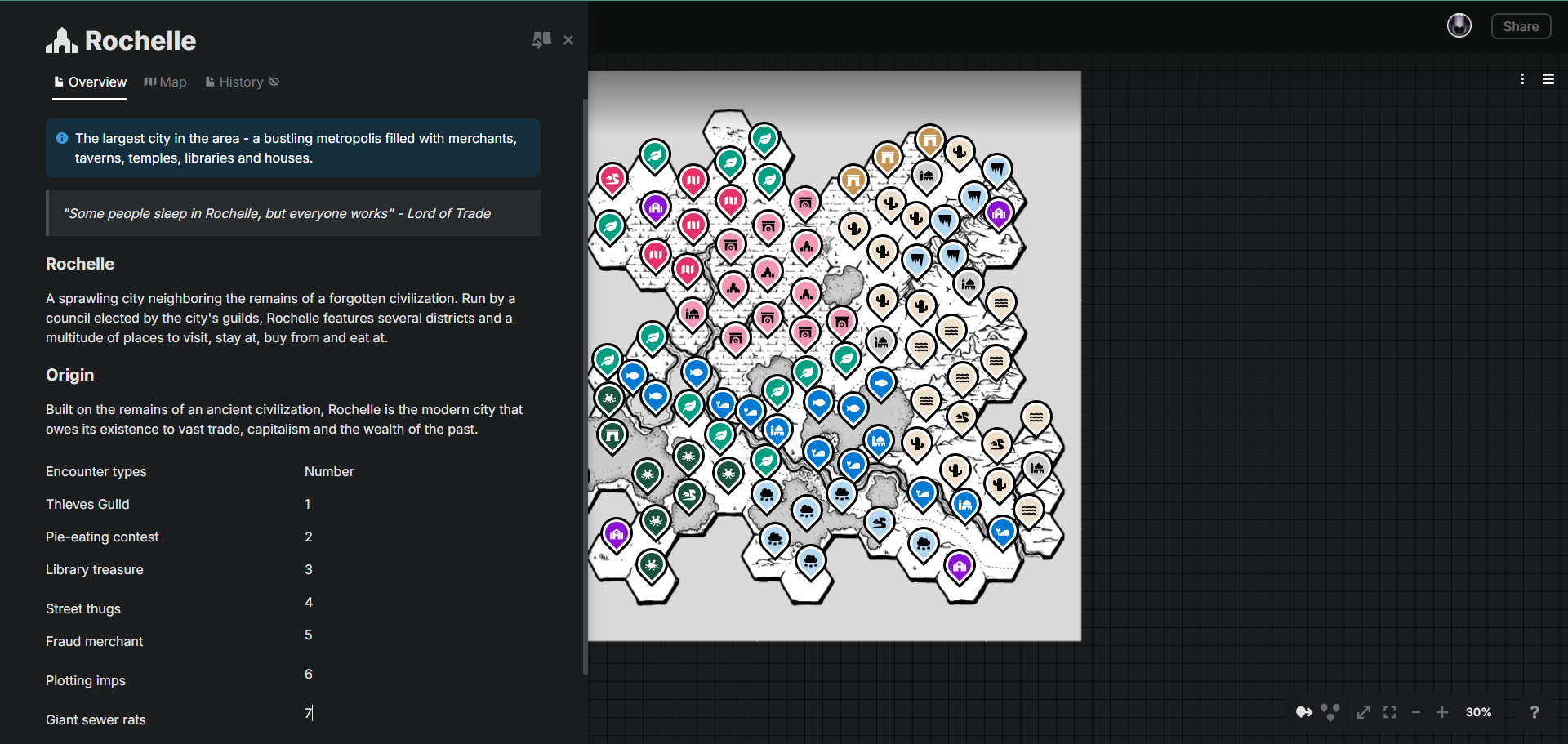Click the scrollbar of the Rochelle panel
1568x744 pixels.
pyautogui.click(x=585, y=384)
